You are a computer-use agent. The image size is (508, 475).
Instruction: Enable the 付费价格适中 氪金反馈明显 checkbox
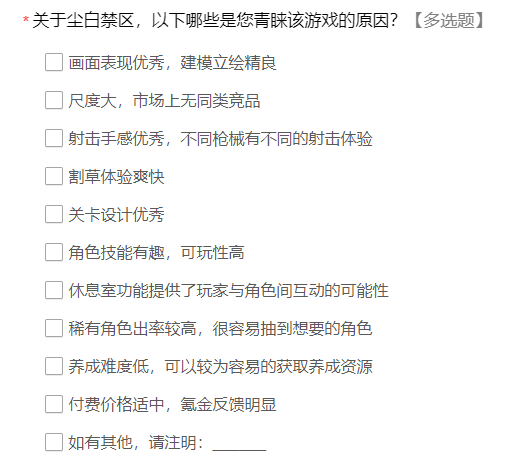tap(54, 404)
